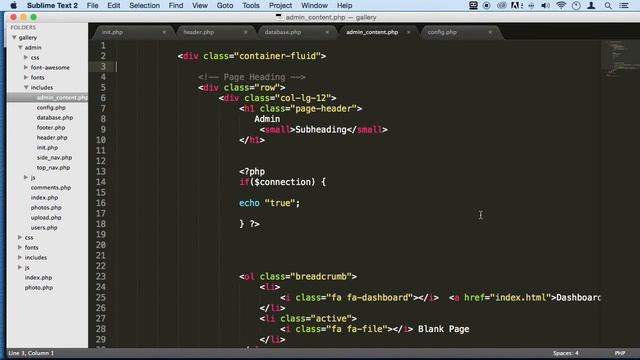Open side_nav.php in sidebar
The image size is (640, 360).
click(x=54, y=158)
